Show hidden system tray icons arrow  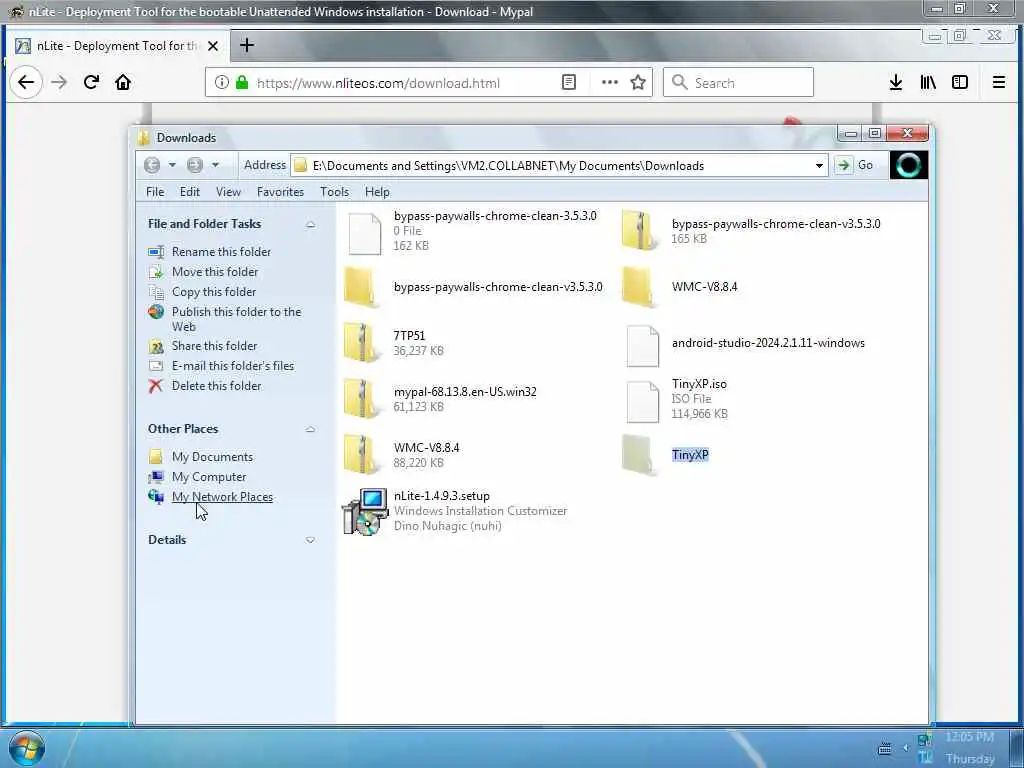tap(906, 748)
